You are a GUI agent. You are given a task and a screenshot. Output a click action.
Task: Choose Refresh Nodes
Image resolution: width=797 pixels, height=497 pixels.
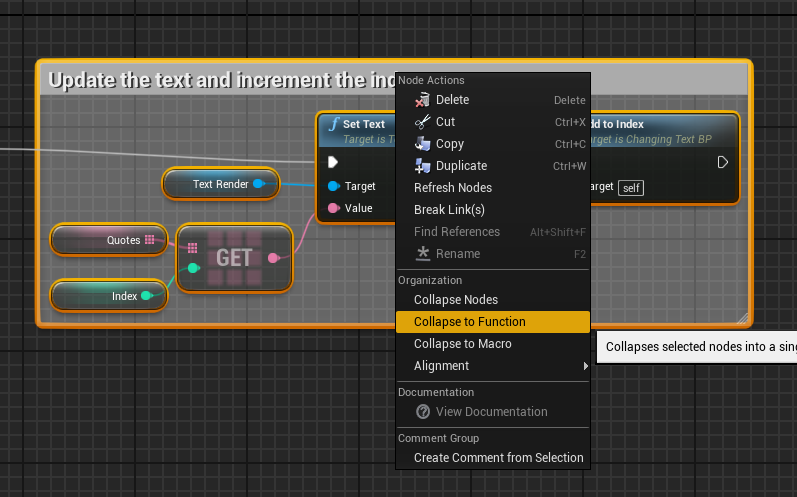[x=493, y=188]
